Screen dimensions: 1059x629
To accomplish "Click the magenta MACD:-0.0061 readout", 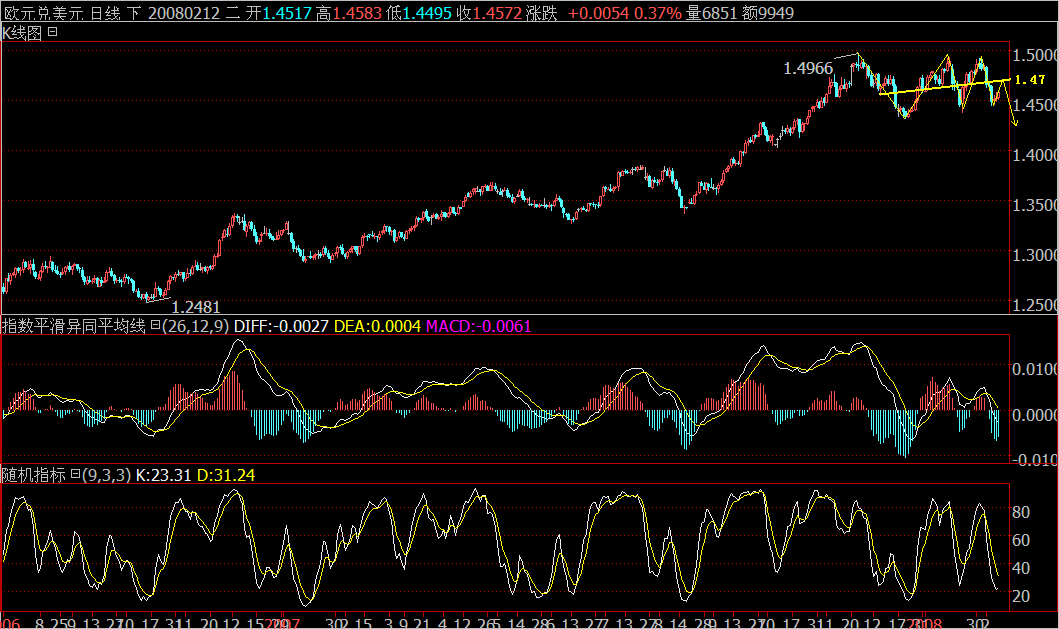I will pos(479,326).
